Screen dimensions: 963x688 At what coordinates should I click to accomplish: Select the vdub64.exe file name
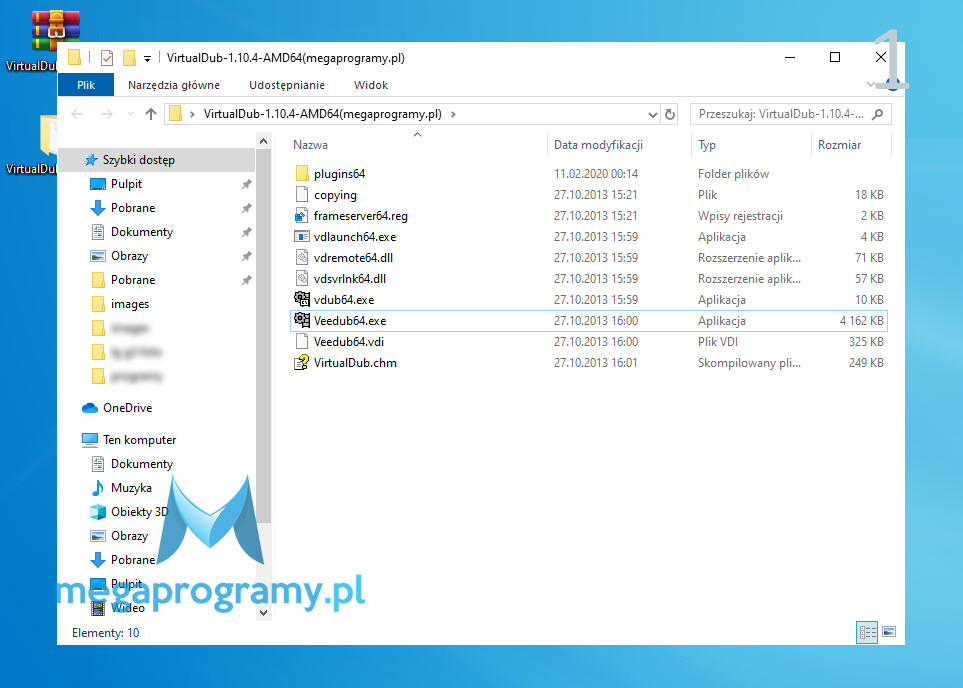344,300
